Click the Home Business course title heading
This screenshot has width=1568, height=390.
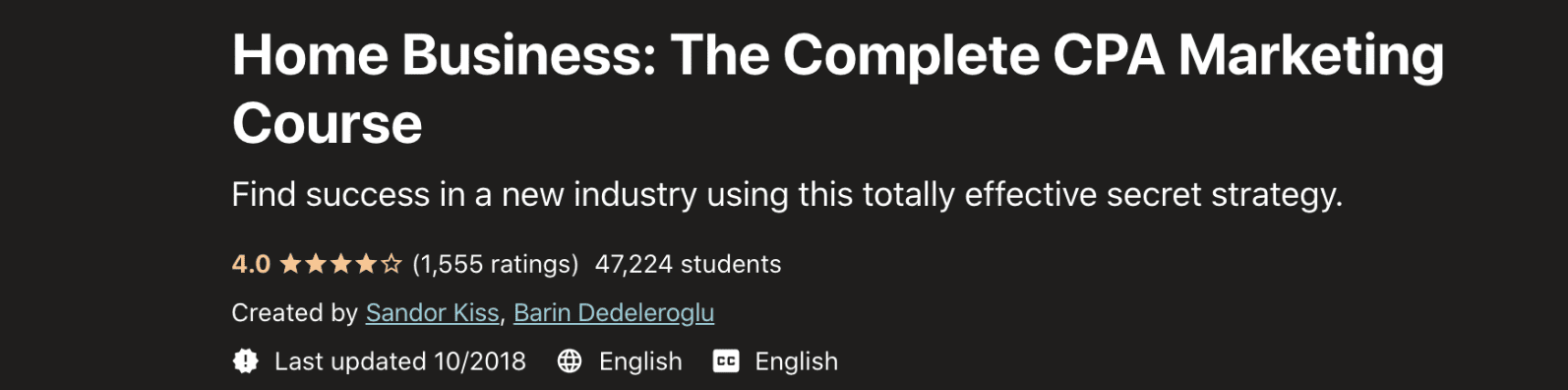[838, 89]
